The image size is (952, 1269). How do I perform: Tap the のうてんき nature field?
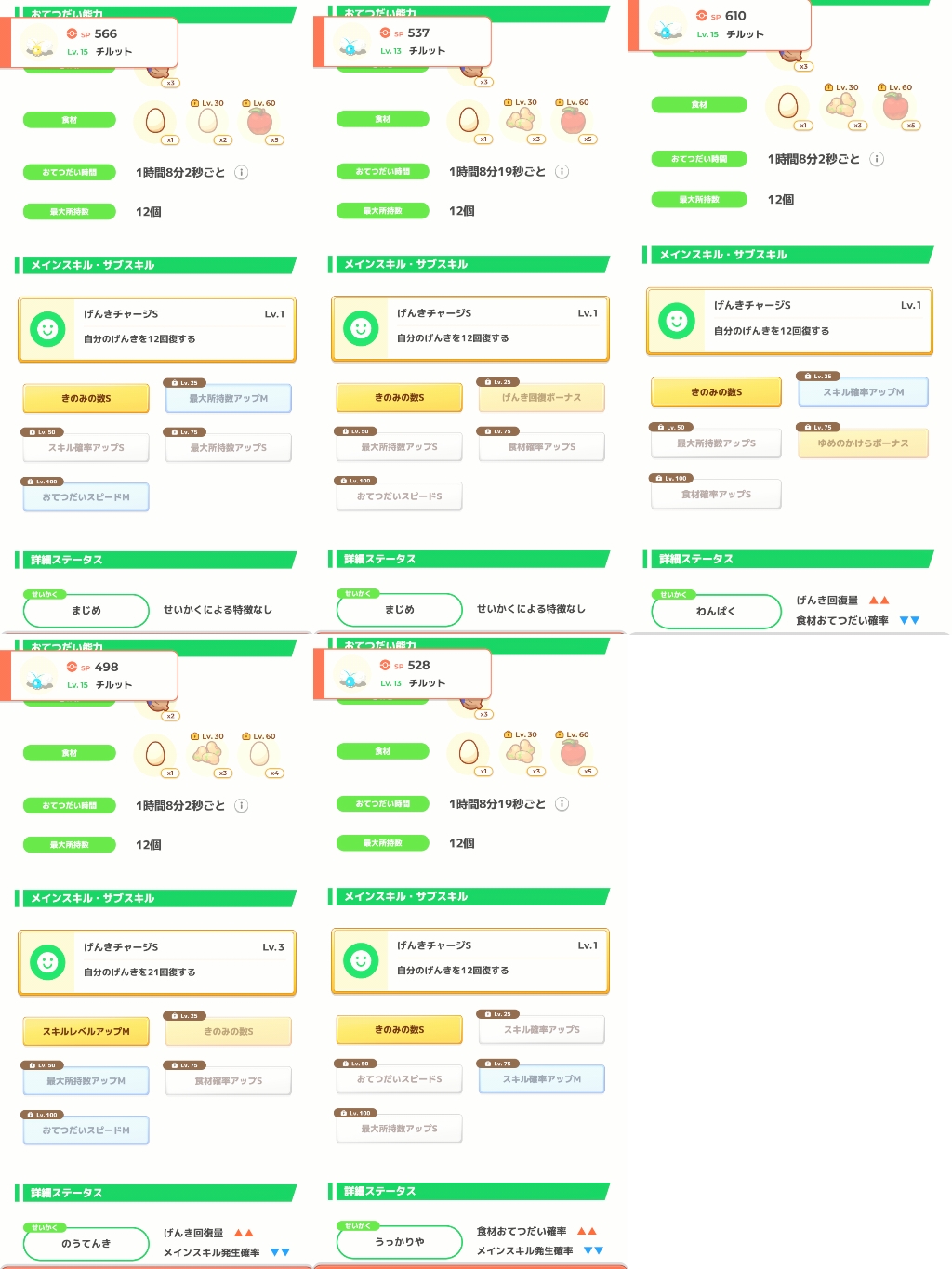pyautogui.click(x=86, y=1243)
